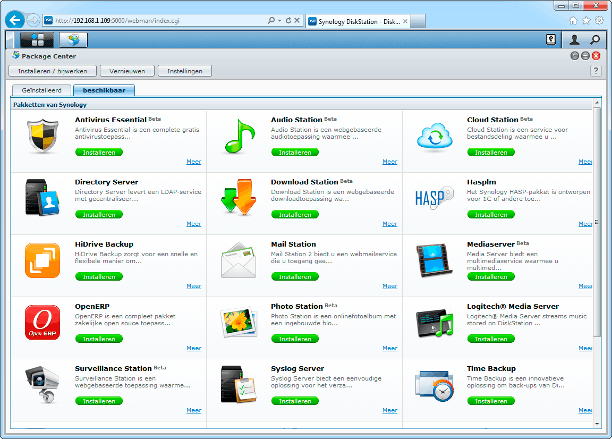Select the Package Center taskbar icon

(73, 40)
